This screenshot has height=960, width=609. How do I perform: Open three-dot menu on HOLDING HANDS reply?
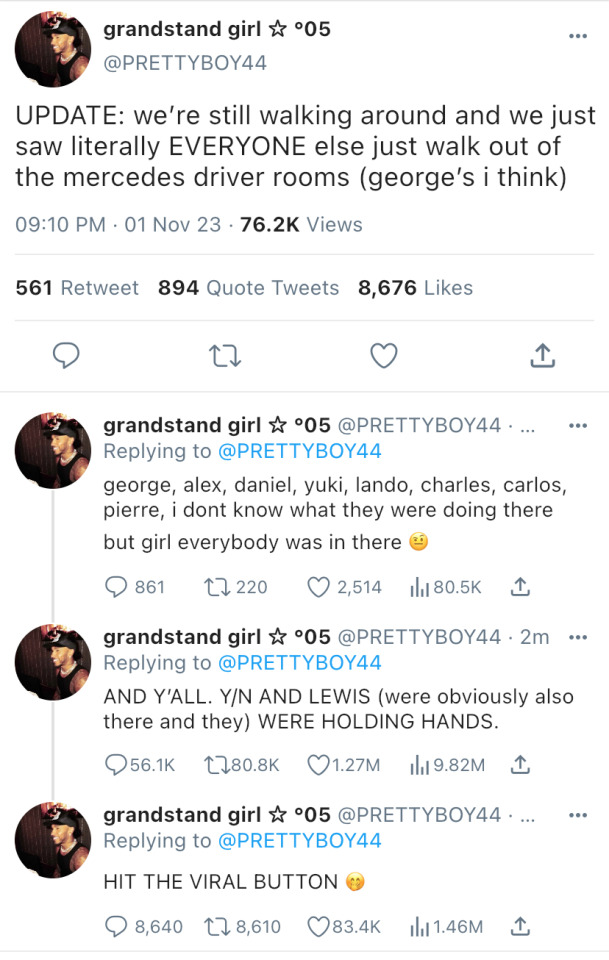577,637
